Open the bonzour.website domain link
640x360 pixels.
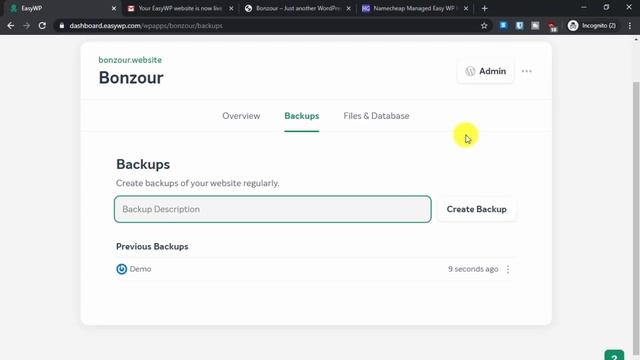click(x=130, y=60)
